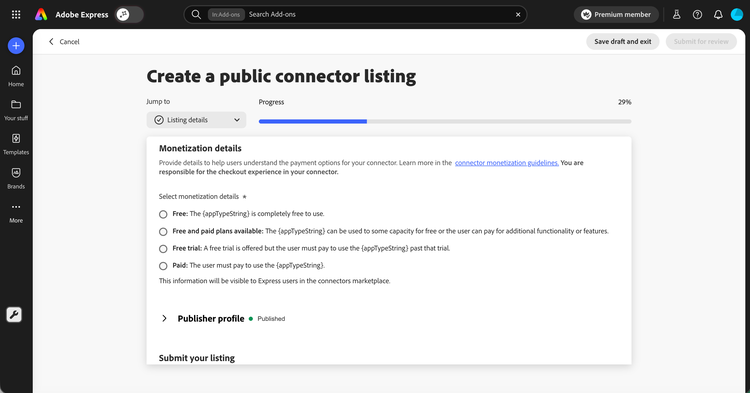750x393 pixels.
Task: Click the Create a public connector listing title
Action: coord(281,76)
